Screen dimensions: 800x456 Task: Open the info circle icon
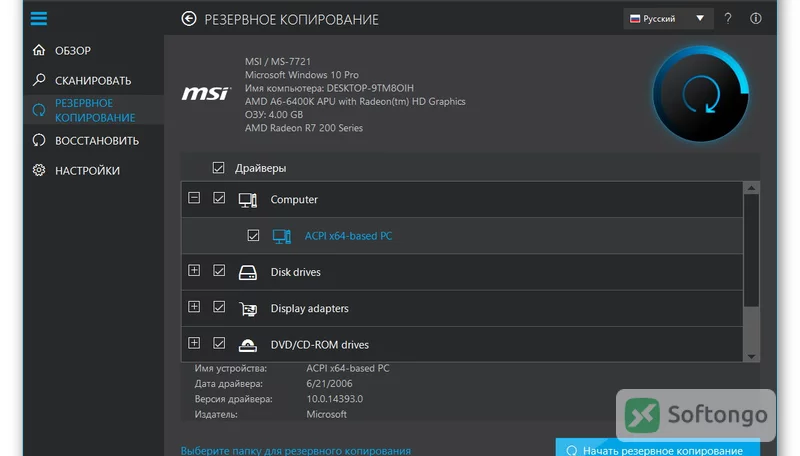pyautogui.click(x=756, y=19)
